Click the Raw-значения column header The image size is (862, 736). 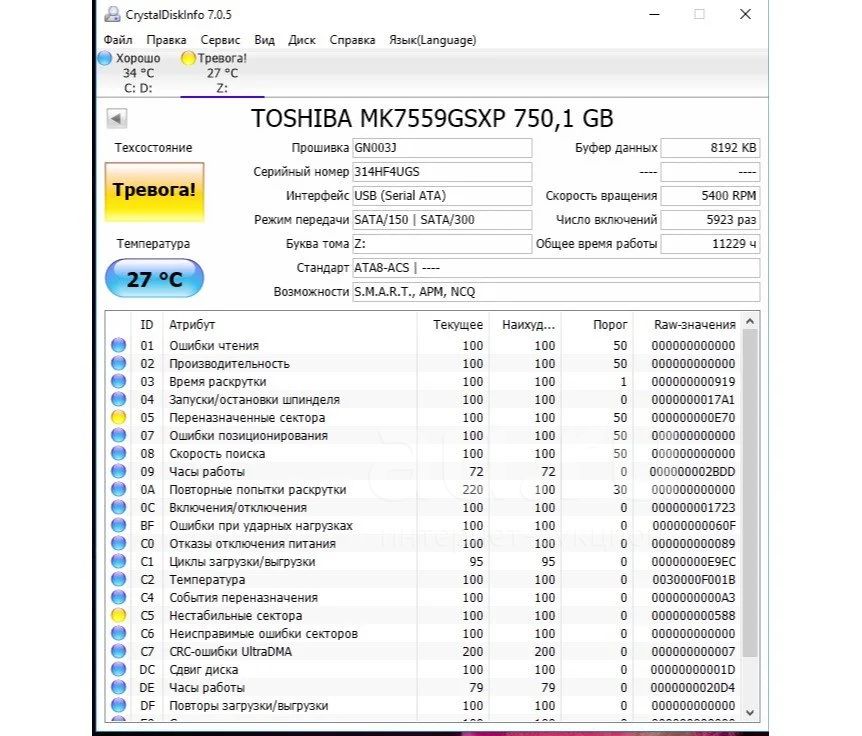pyautogui.click(x=688, y=325)
